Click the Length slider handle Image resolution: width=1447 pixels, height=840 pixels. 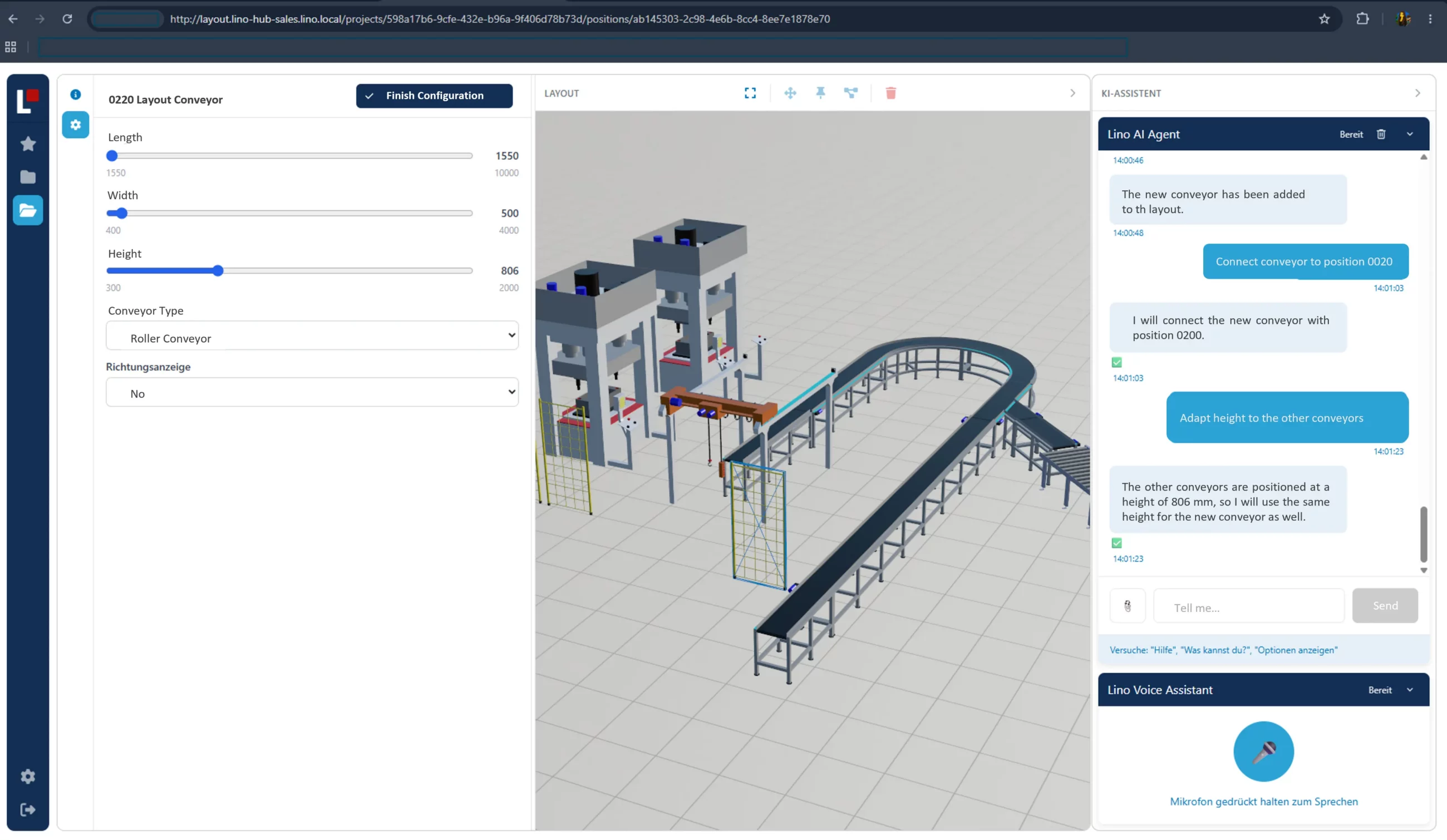click(x=112, y=156)
